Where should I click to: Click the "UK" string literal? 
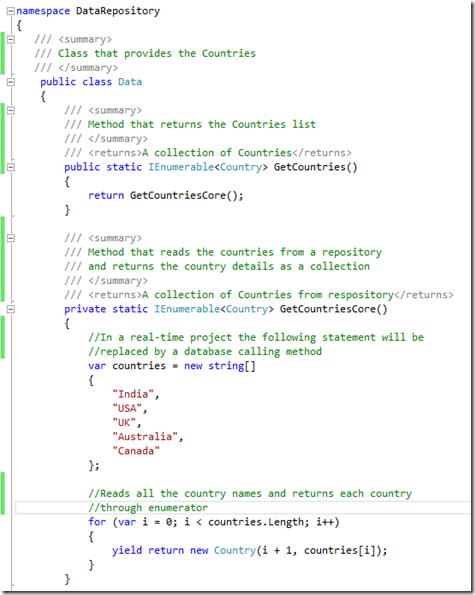124,423
